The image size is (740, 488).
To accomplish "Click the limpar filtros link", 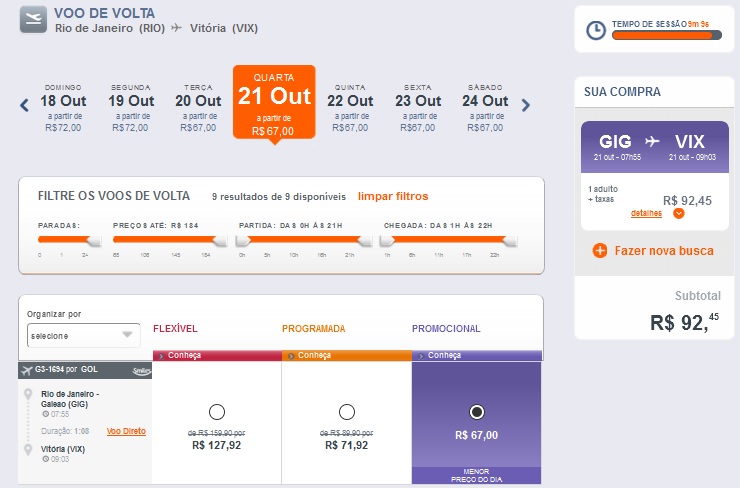I will click(393, 196).
